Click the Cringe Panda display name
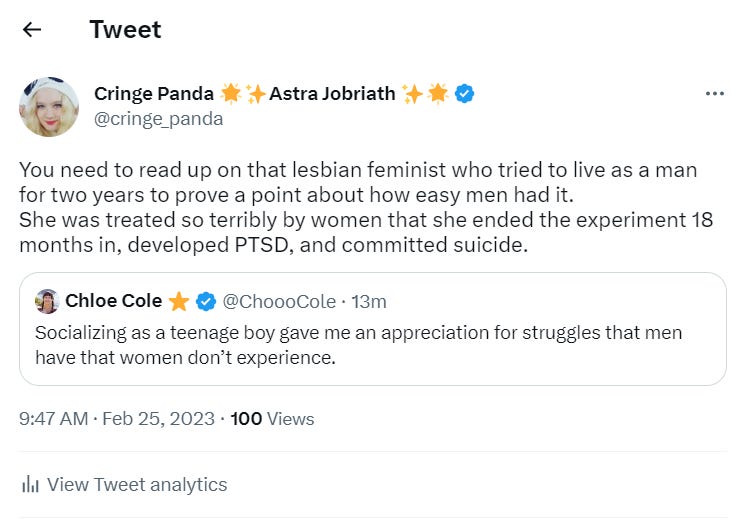Viewport: 739px width, 523px height. point(153,94)
